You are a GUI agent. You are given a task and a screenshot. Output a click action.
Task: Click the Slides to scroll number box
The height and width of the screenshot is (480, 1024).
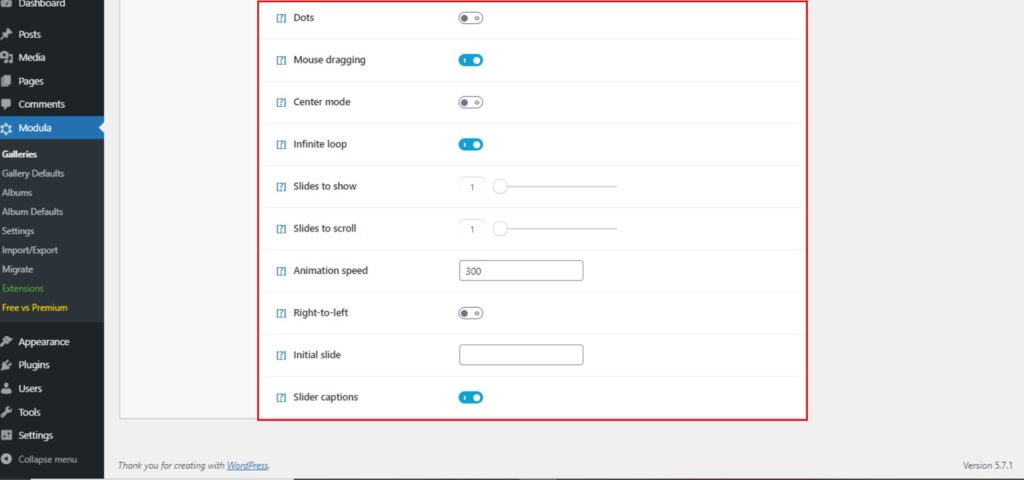click(472, 229)
